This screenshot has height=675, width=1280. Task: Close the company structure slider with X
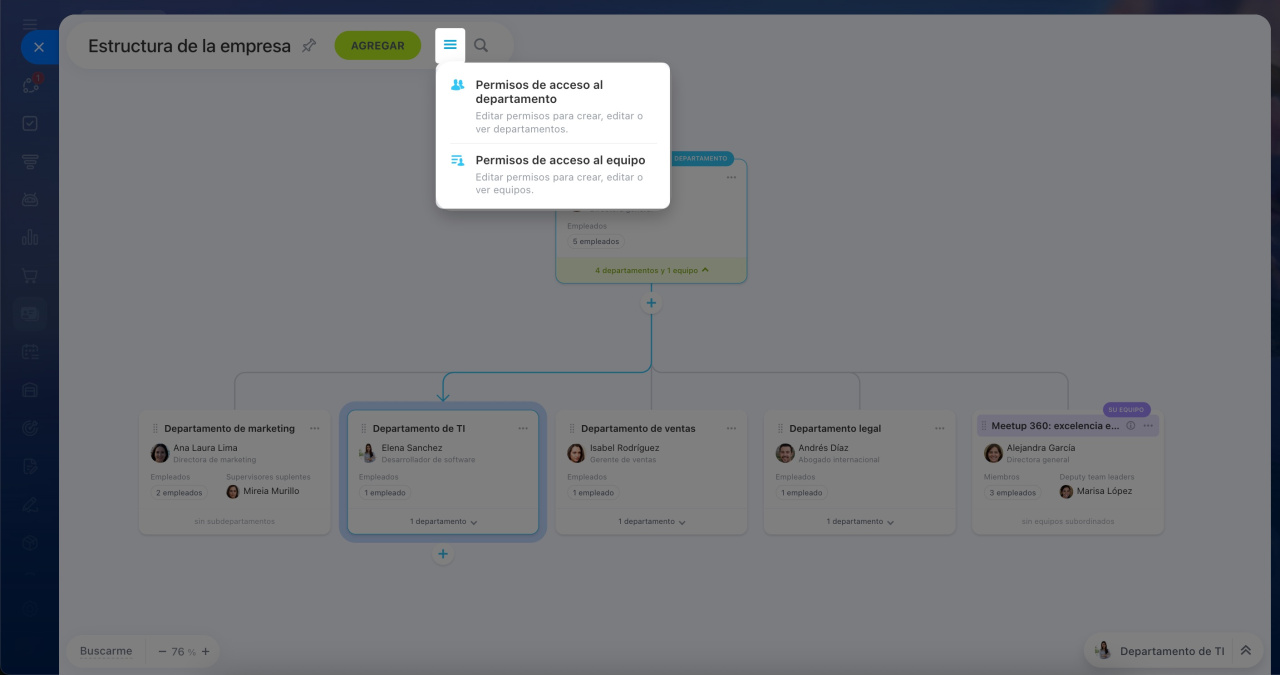(38, 47)
